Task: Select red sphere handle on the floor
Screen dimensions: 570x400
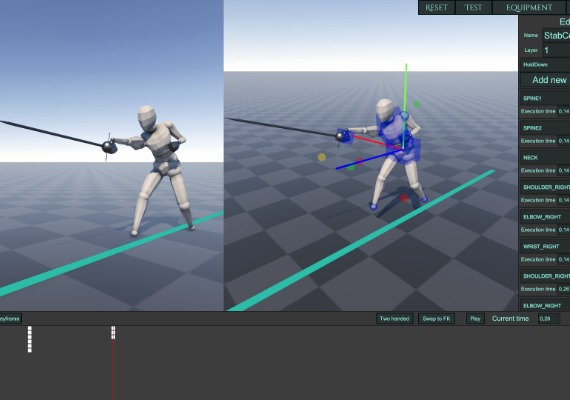Action: [404, 198]
